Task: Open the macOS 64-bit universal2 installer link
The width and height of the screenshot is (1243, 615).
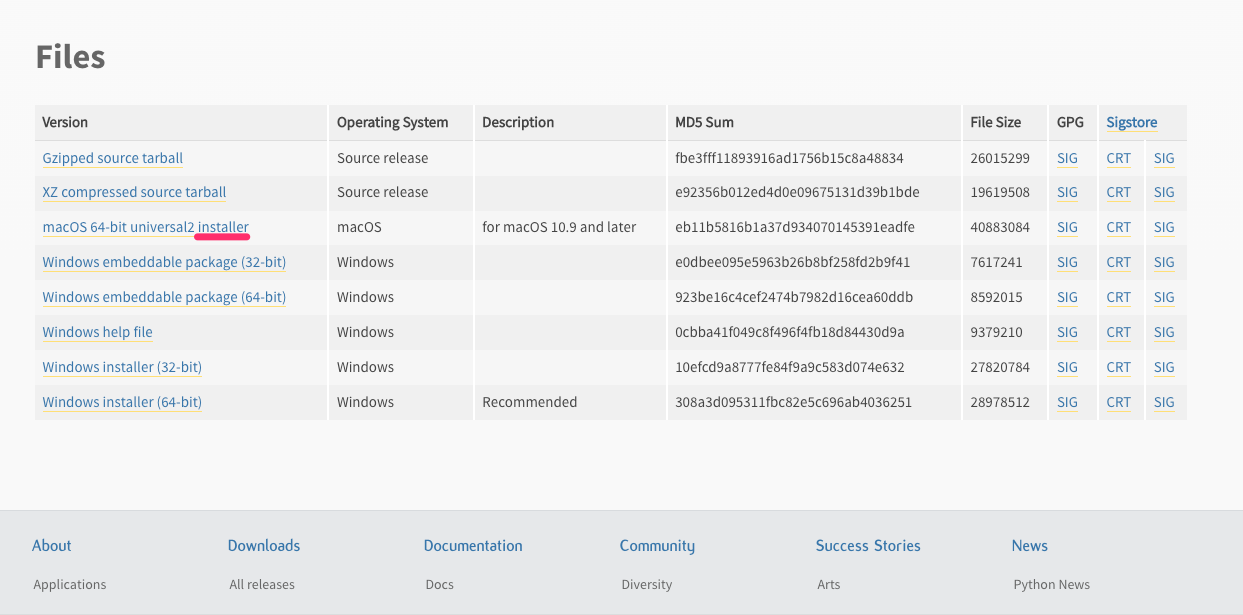Action: click(x=146, y=227)
